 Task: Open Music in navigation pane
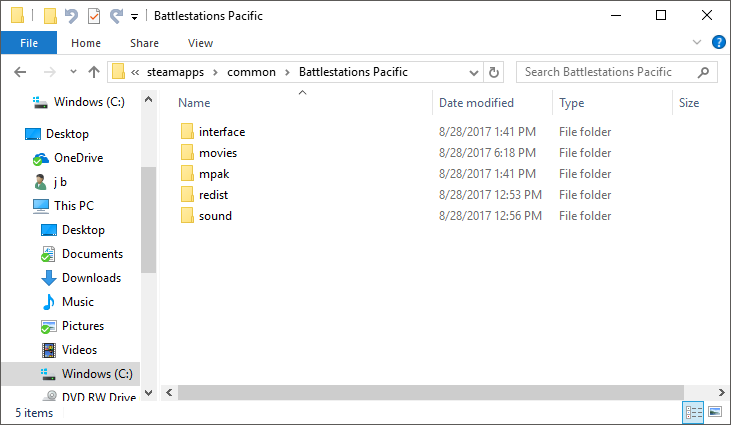(x=68, y=302)
